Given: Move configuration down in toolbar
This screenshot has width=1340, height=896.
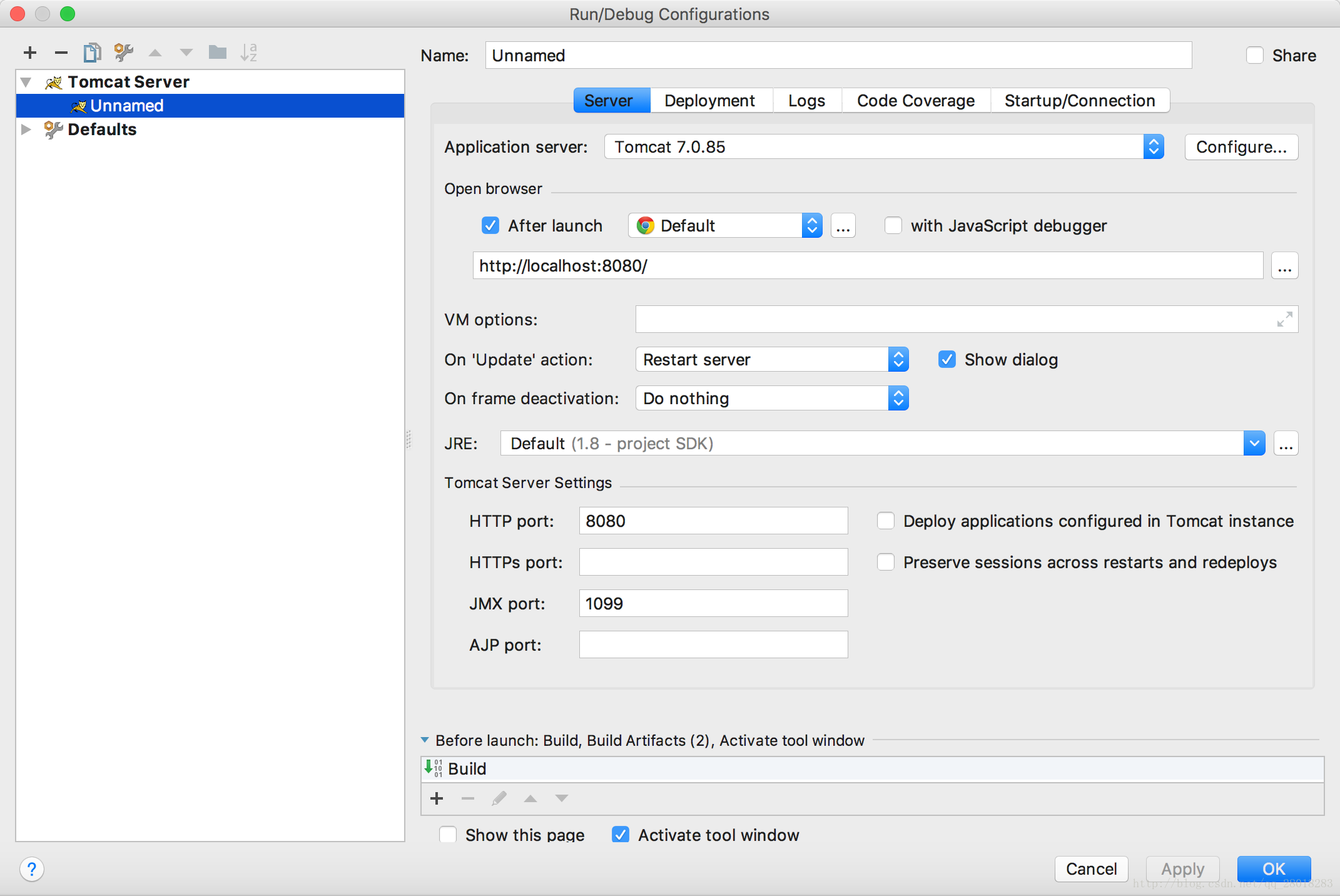Looking at the screenshot, I should point(186,53).
